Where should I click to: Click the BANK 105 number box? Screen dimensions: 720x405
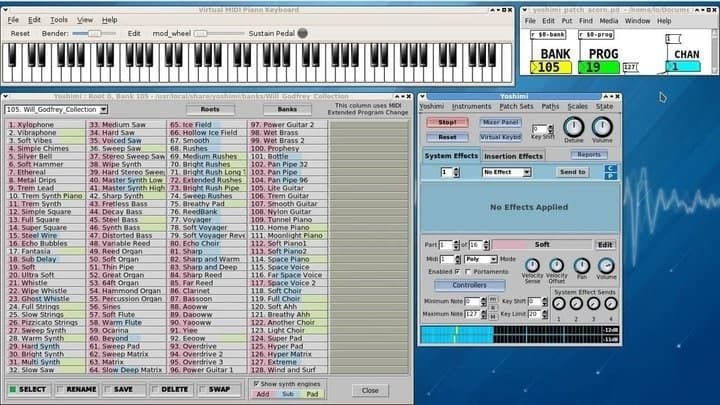click(551, 68)
